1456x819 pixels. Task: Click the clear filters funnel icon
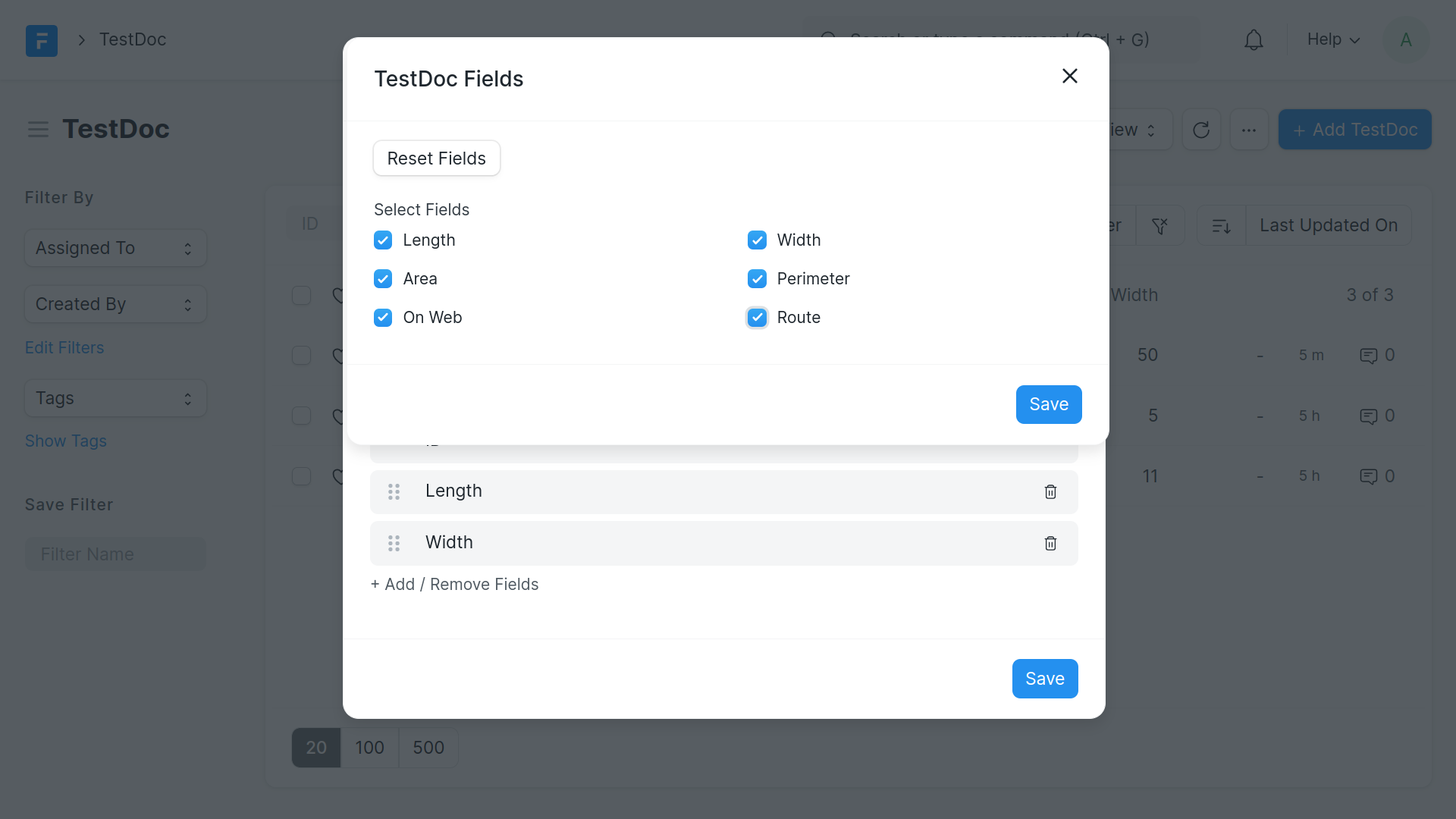[1159, 226]
